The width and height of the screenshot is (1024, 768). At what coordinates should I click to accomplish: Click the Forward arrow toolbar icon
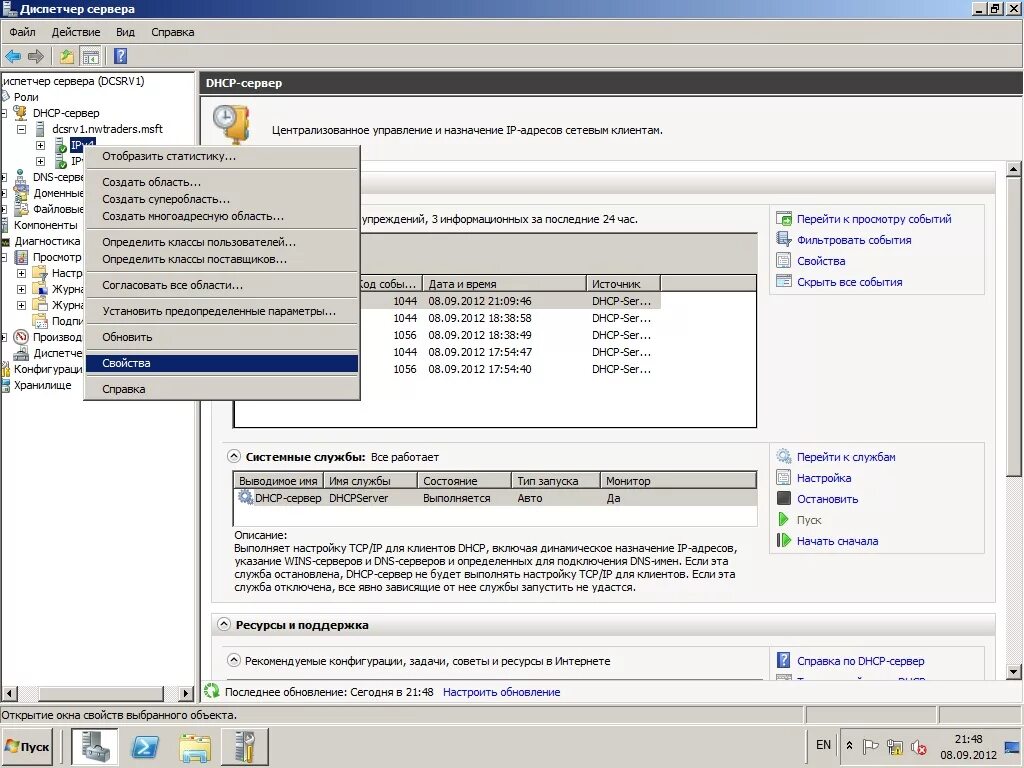(36, 56)
